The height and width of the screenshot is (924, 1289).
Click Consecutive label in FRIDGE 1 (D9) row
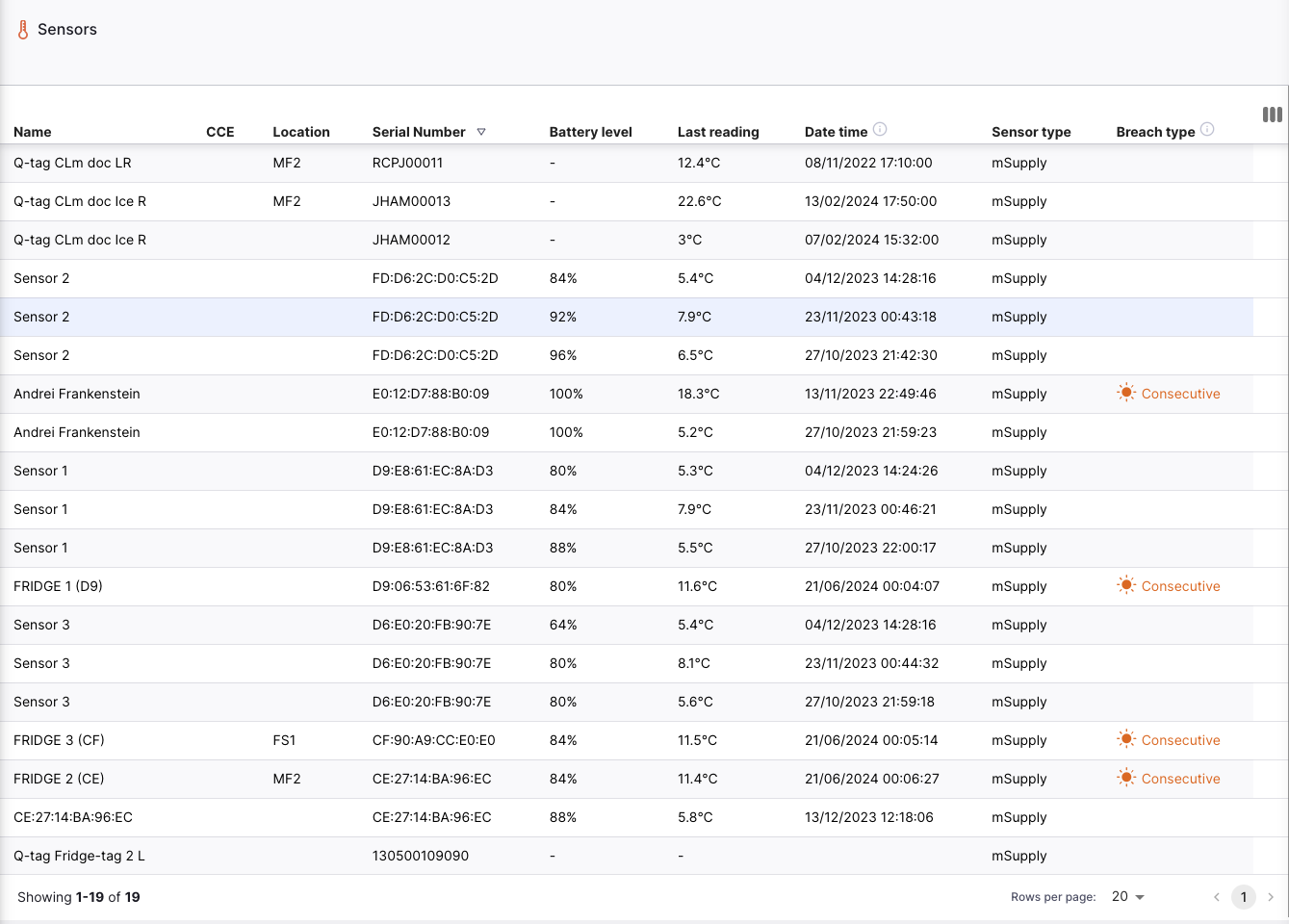coord(1180,586)
